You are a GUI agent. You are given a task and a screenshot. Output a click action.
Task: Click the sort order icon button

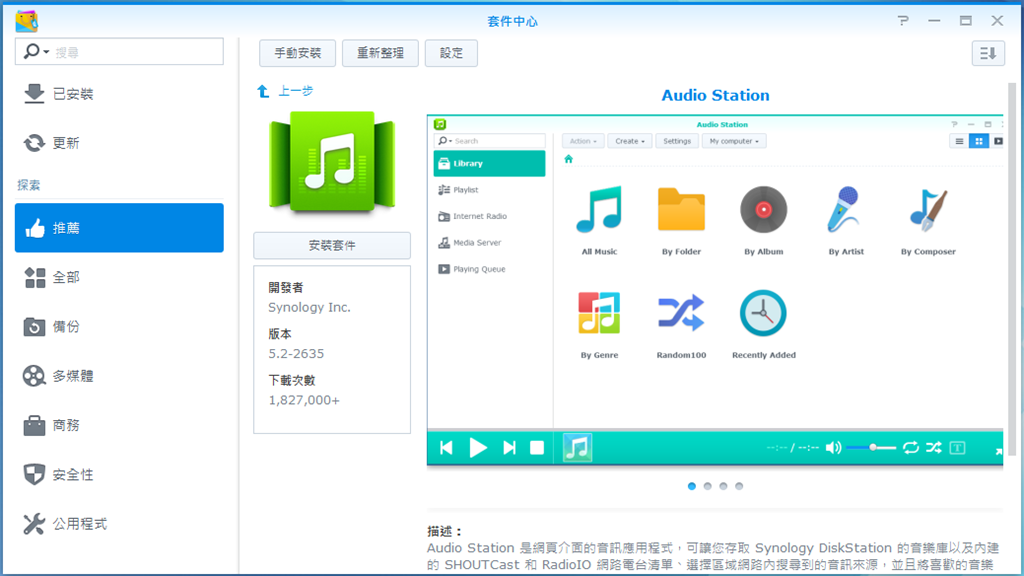pyautogui.click(x=988, y=53)
